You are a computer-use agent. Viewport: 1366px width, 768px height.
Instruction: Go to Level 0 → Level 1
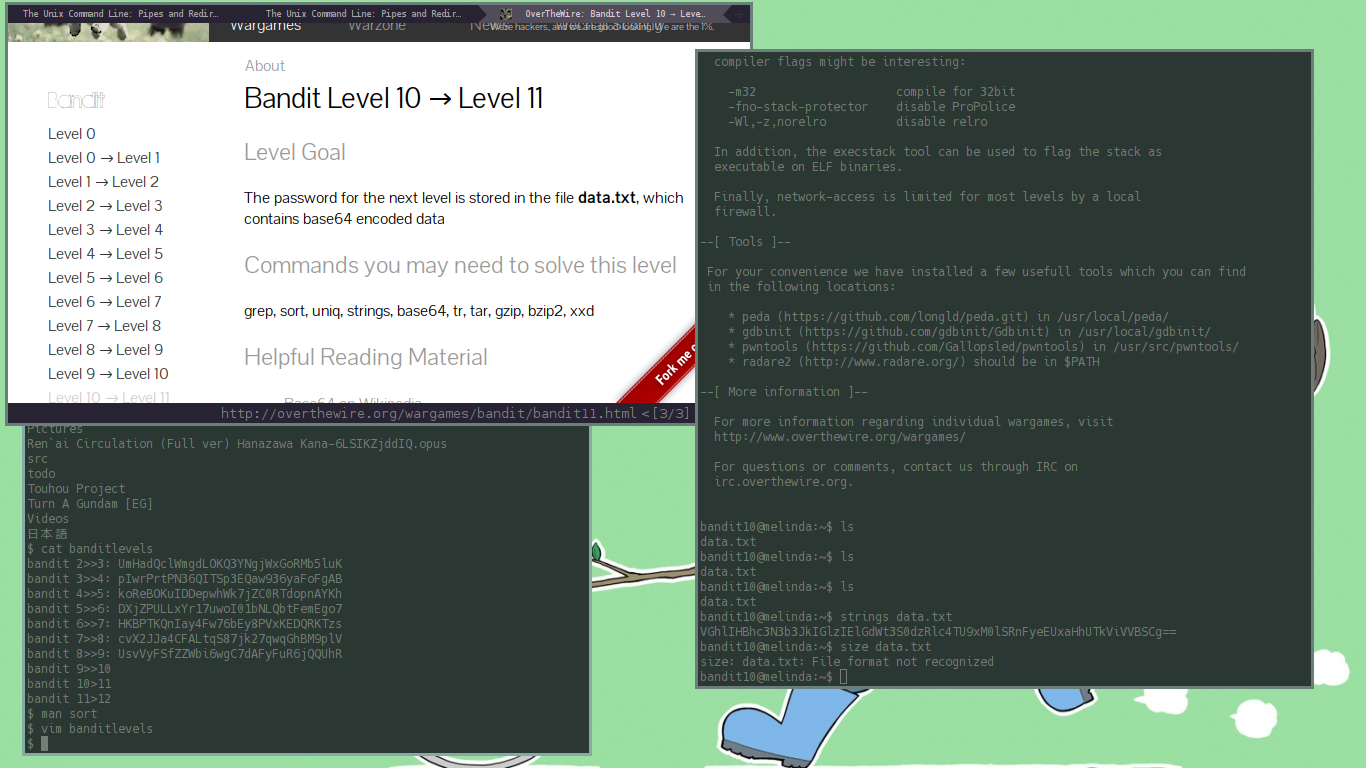[x=104, y=158]
